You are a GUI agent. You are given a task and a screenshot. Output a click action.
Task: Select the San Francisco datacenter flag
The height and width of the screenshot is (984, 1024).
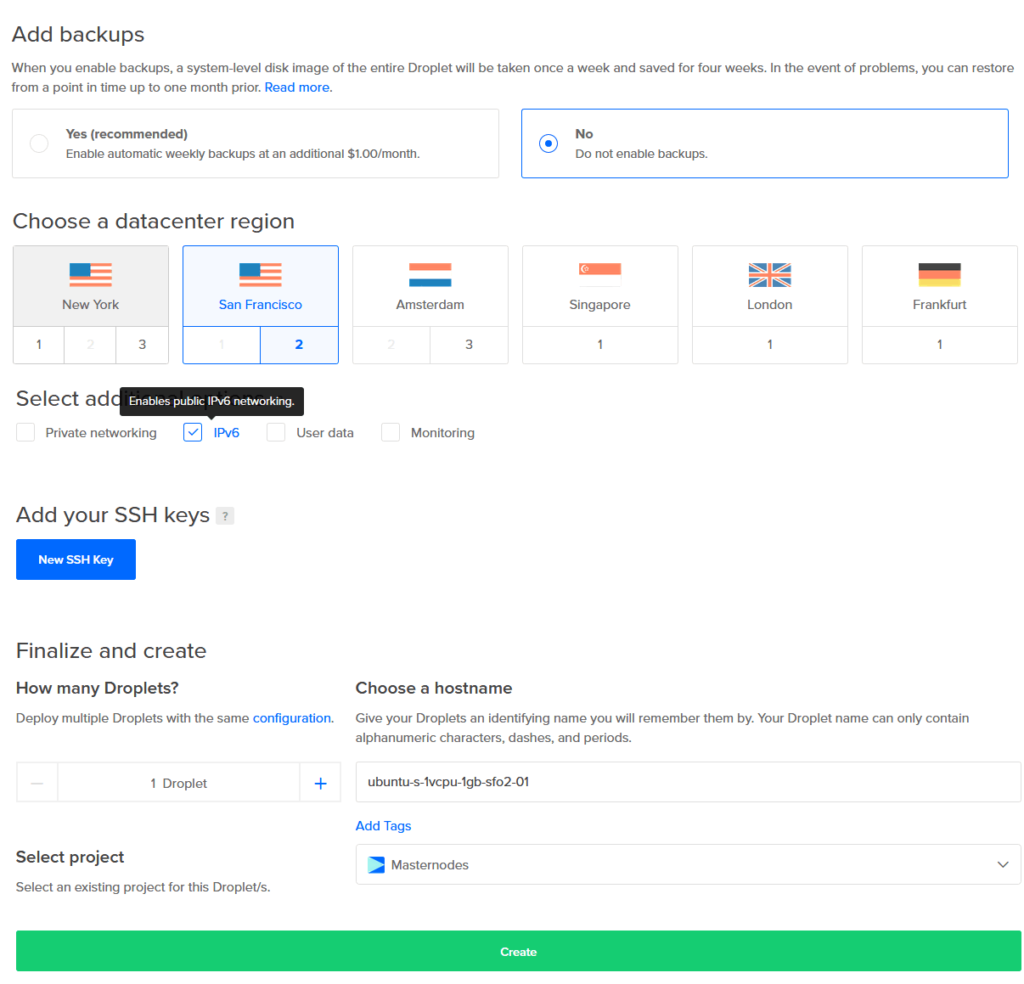pos(260,271)
